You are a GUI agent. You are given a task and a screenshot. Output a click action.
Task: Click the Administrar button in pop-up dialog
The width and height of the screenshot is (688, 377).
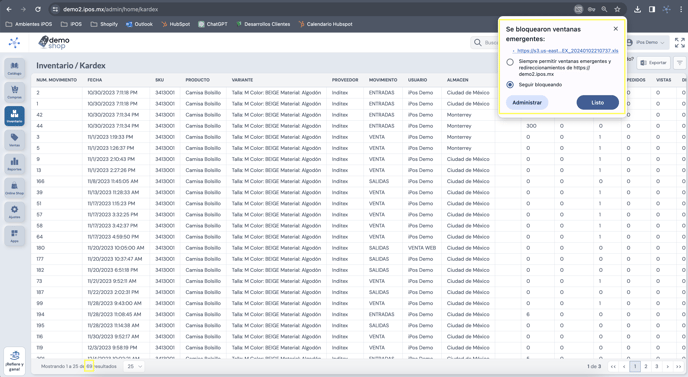(x=527, y=102)
